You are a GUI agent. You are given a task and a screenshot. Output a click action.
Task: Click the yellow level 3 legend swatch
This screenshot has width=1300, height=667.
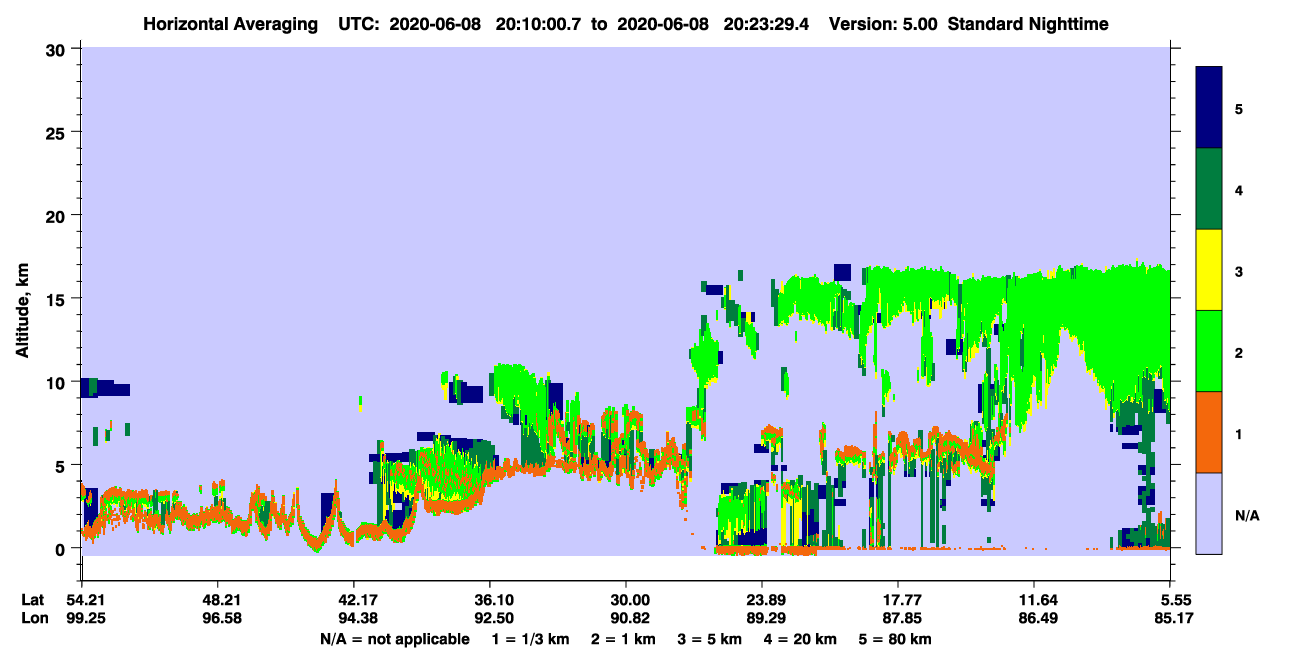[x=1209, y=270]
